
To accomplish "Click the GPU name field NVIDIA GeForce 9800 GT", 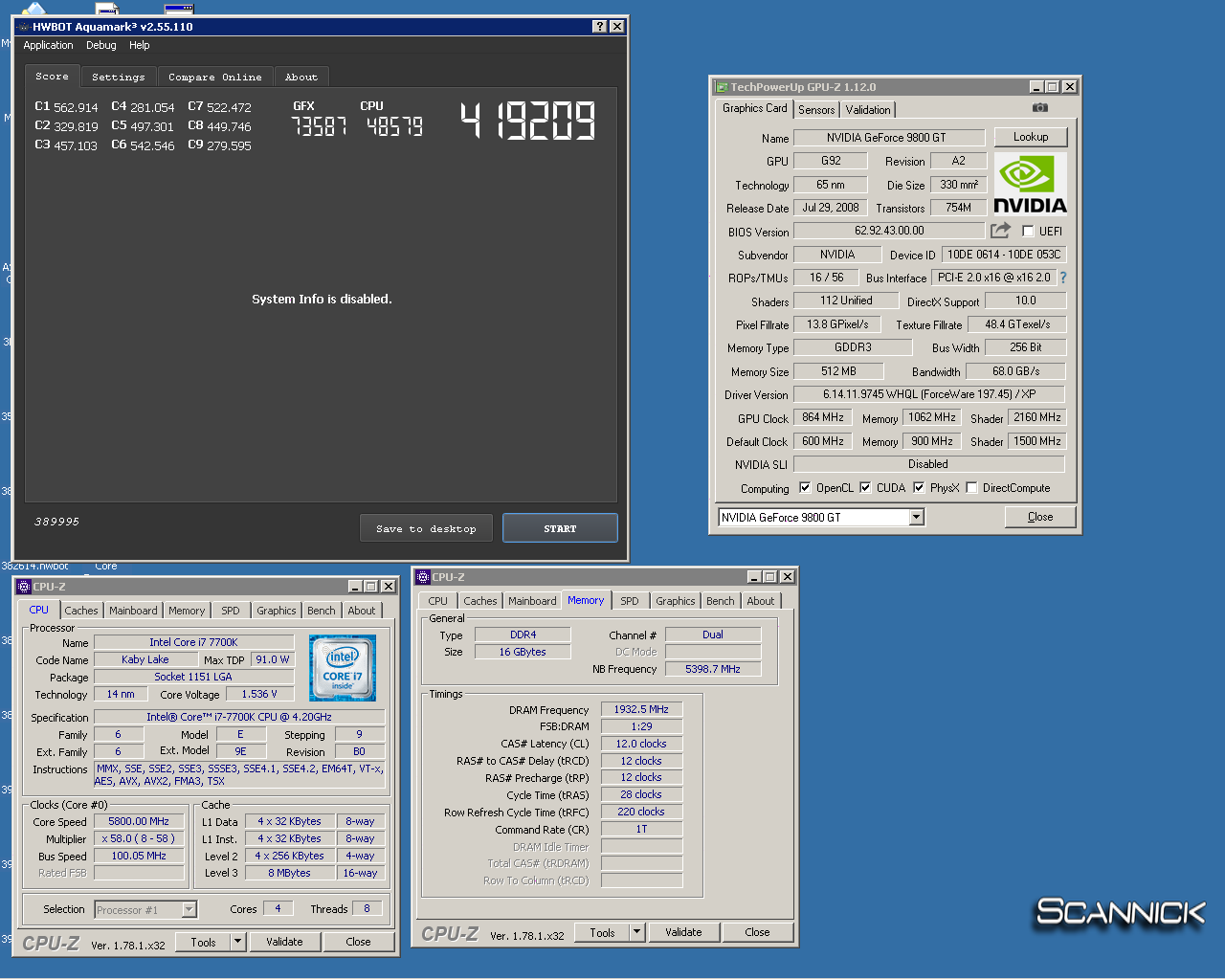I will click(x=889, y=138).
